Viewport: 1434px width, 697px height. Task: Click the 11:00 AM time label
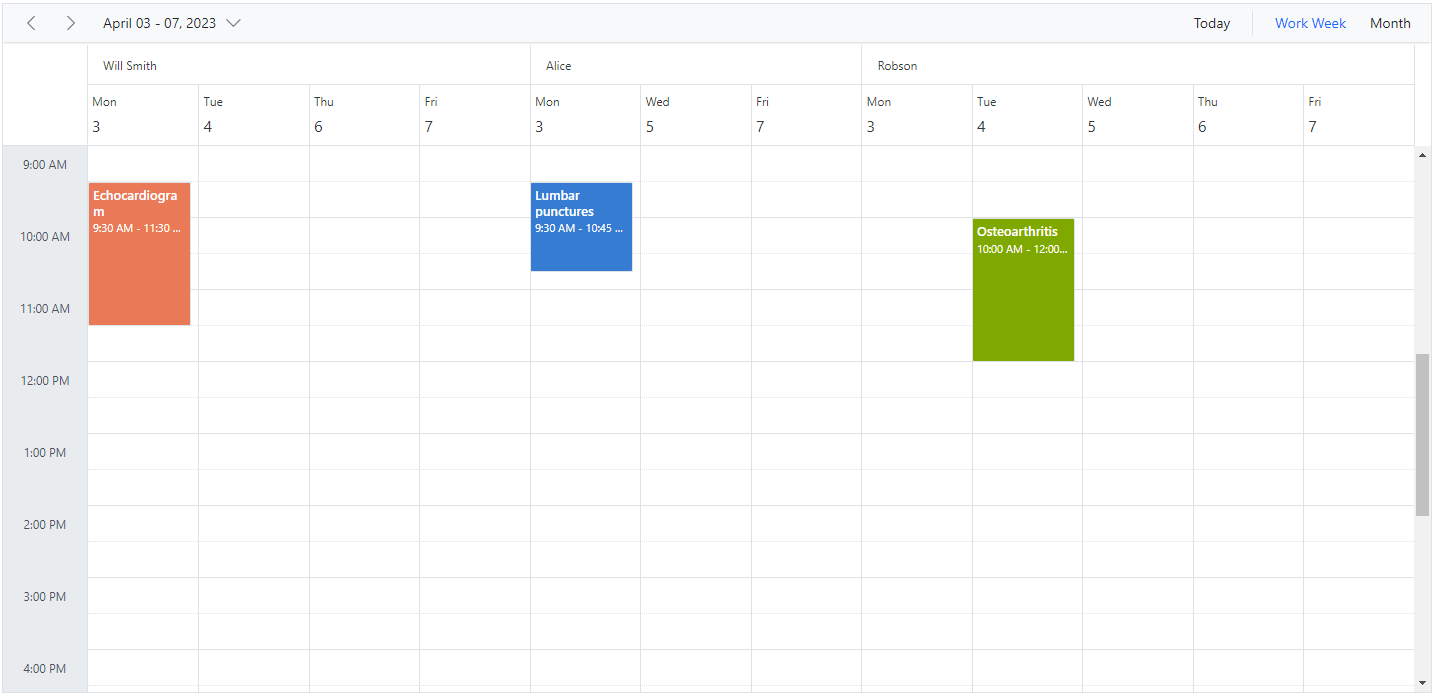coord(45,309)
